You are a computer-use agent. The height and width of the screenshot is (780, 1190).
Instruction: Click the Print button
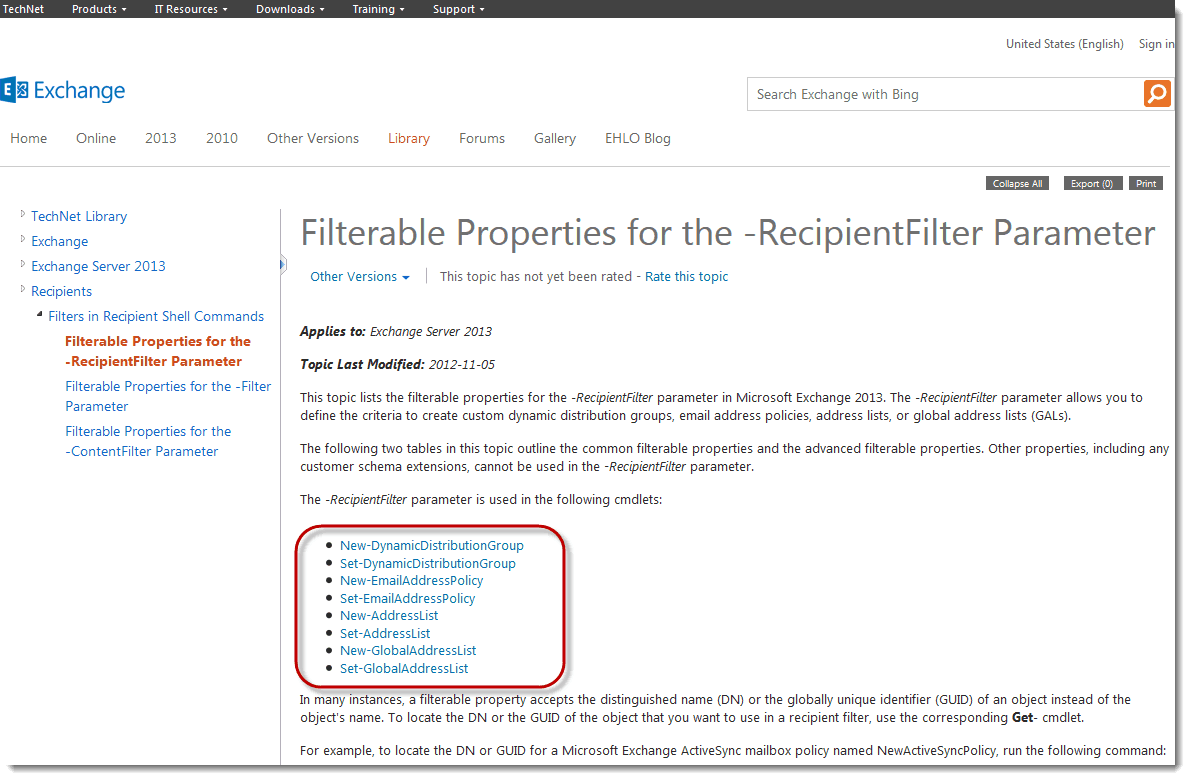1146,184
